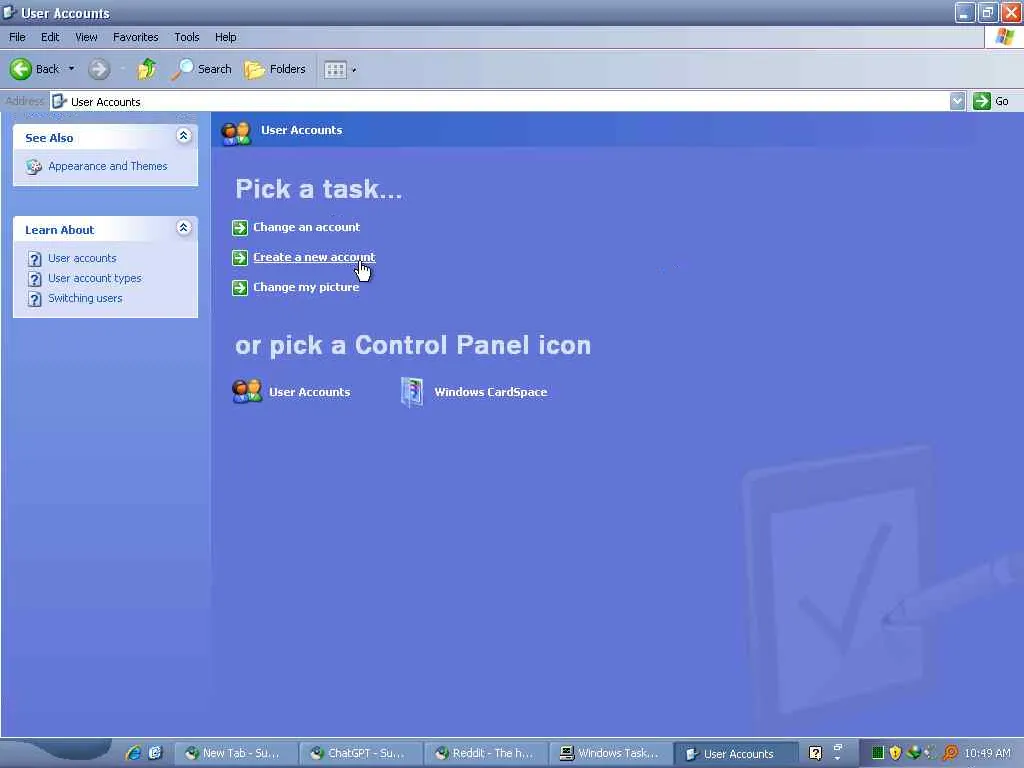Open the File menu
1024x768 pixels.
coord(17,37)
